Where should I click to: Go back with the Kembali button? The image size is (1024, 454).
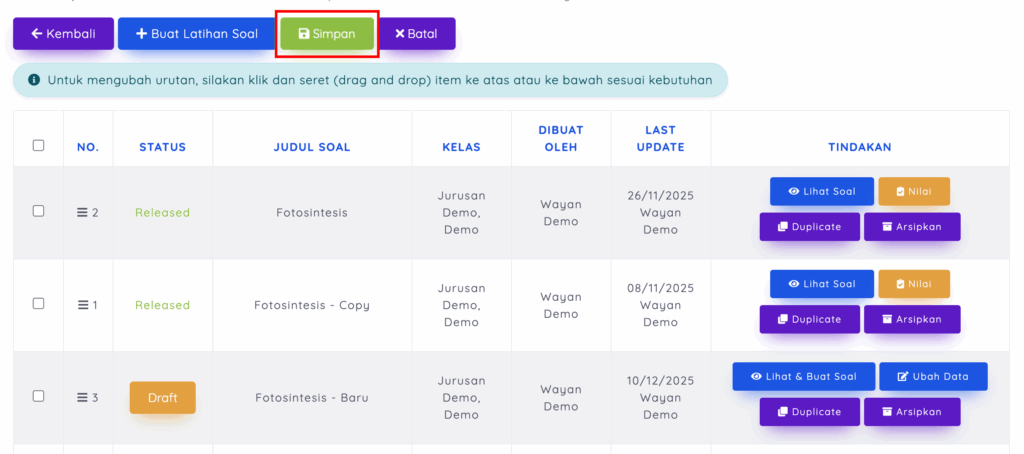63,34
